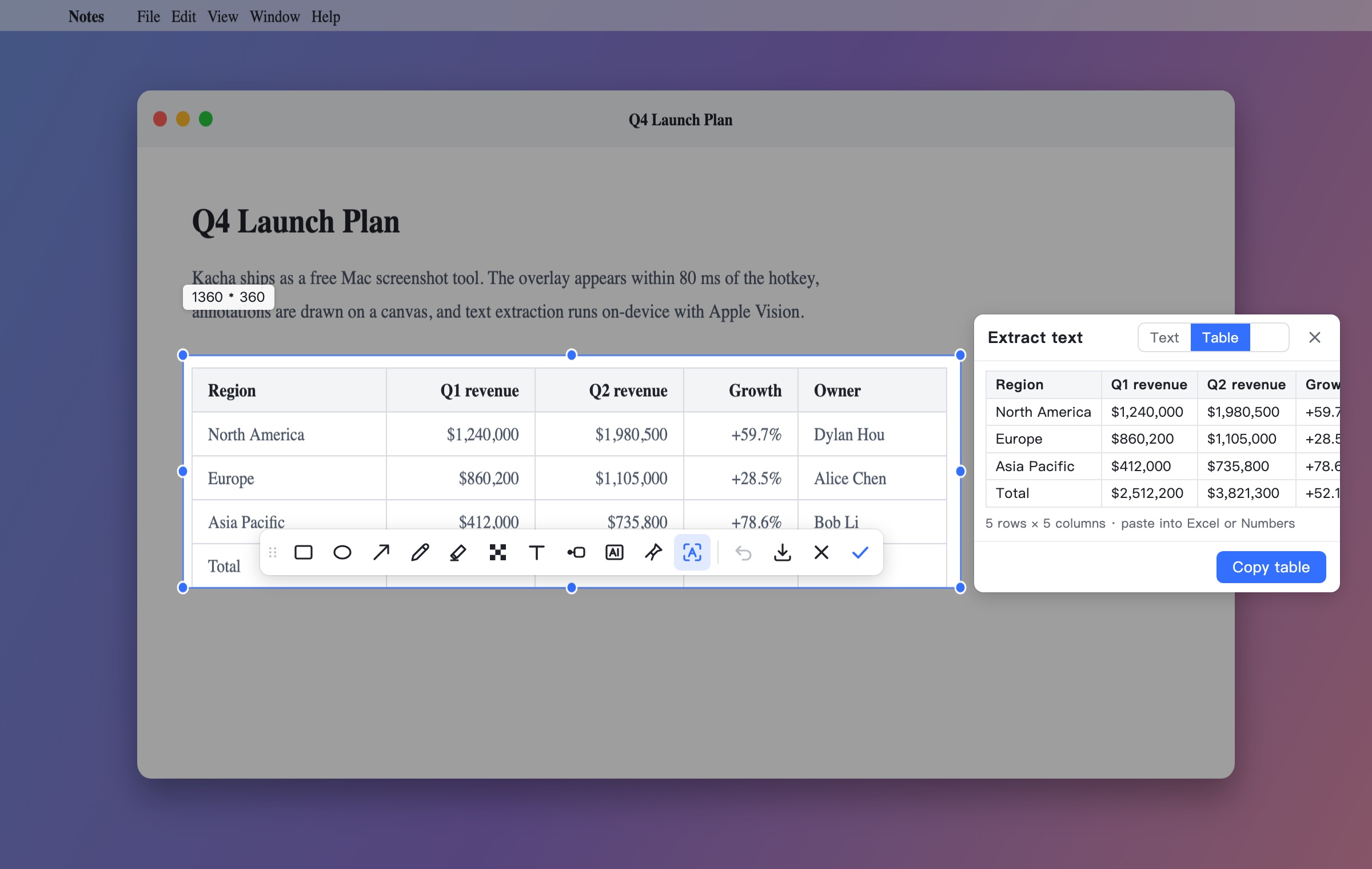Click the Growth header in Notes table

tap(755, 390)
